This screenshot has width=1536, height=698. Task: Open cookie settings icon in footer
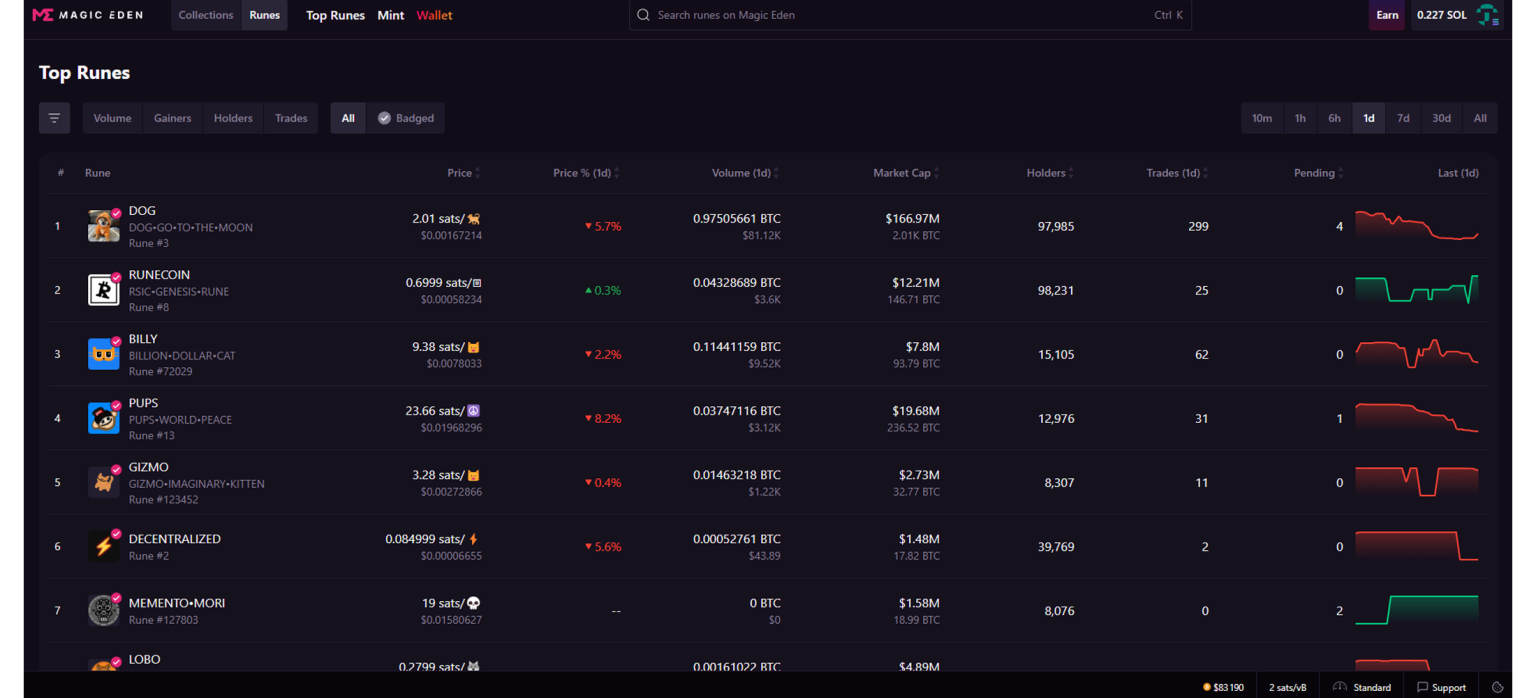click(x=1497, y=687)
